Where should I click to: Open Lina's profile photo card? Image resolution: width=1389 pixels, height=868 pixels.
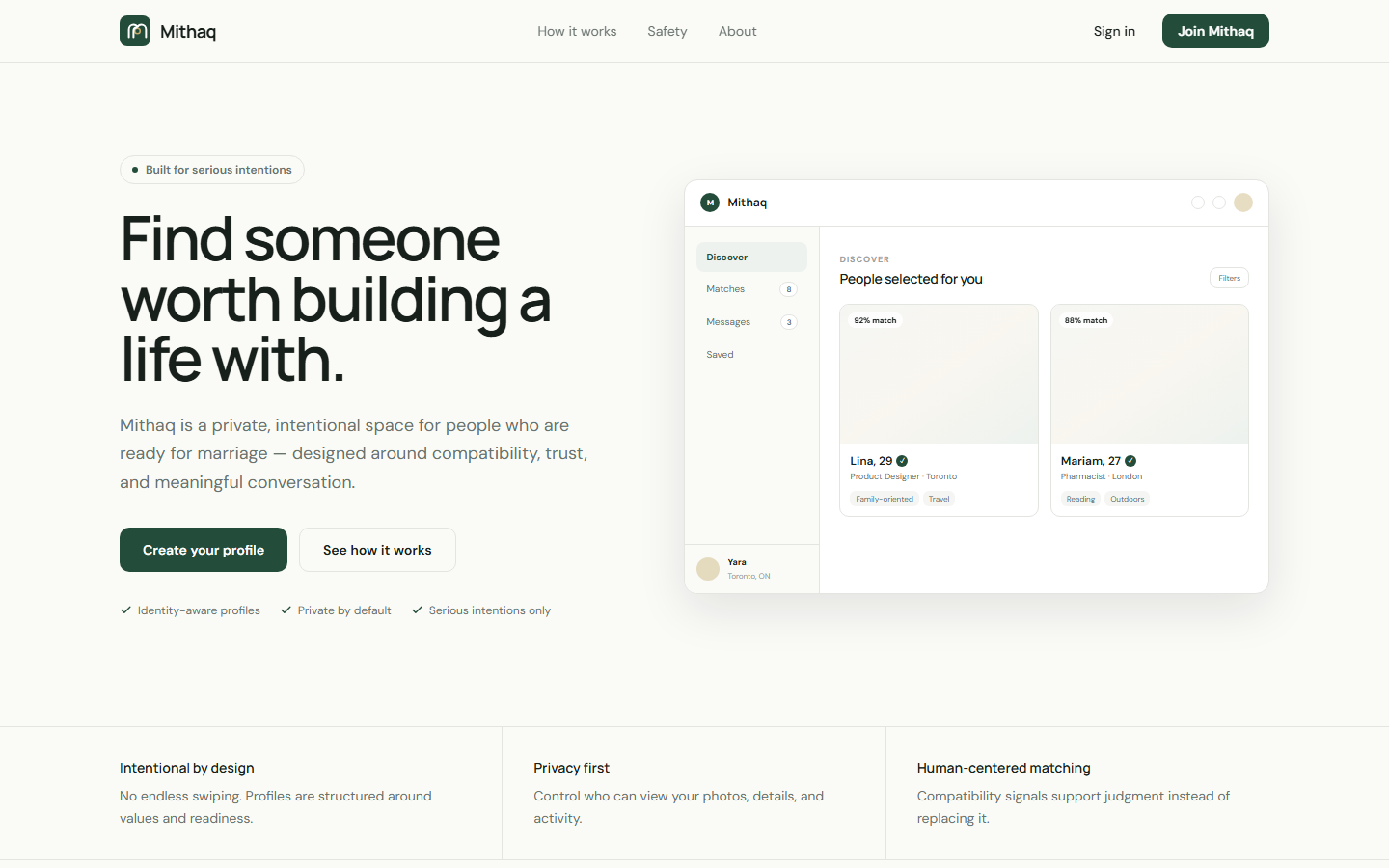[x=939, y=374]
